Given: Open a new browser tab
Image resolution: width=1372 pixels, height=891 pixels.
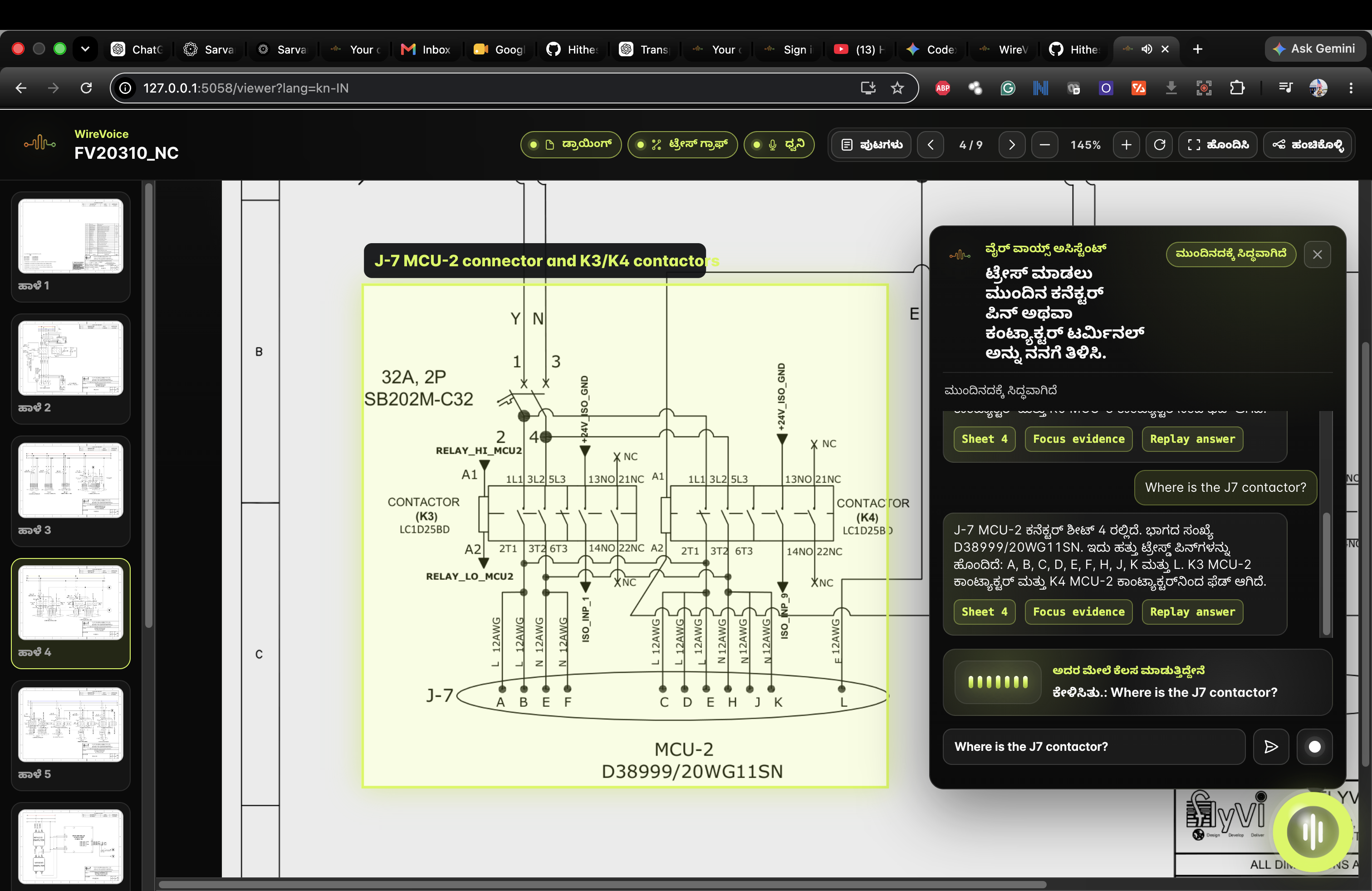Looking at the screenshot, I should 1197,49.
